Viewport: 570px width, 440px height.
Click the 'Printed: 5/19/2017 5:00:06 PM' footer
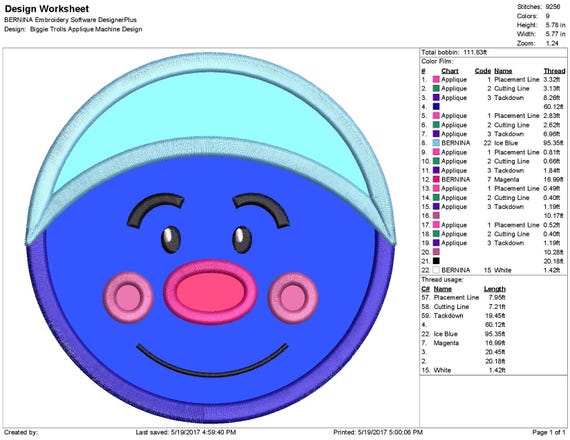point(378,432)
